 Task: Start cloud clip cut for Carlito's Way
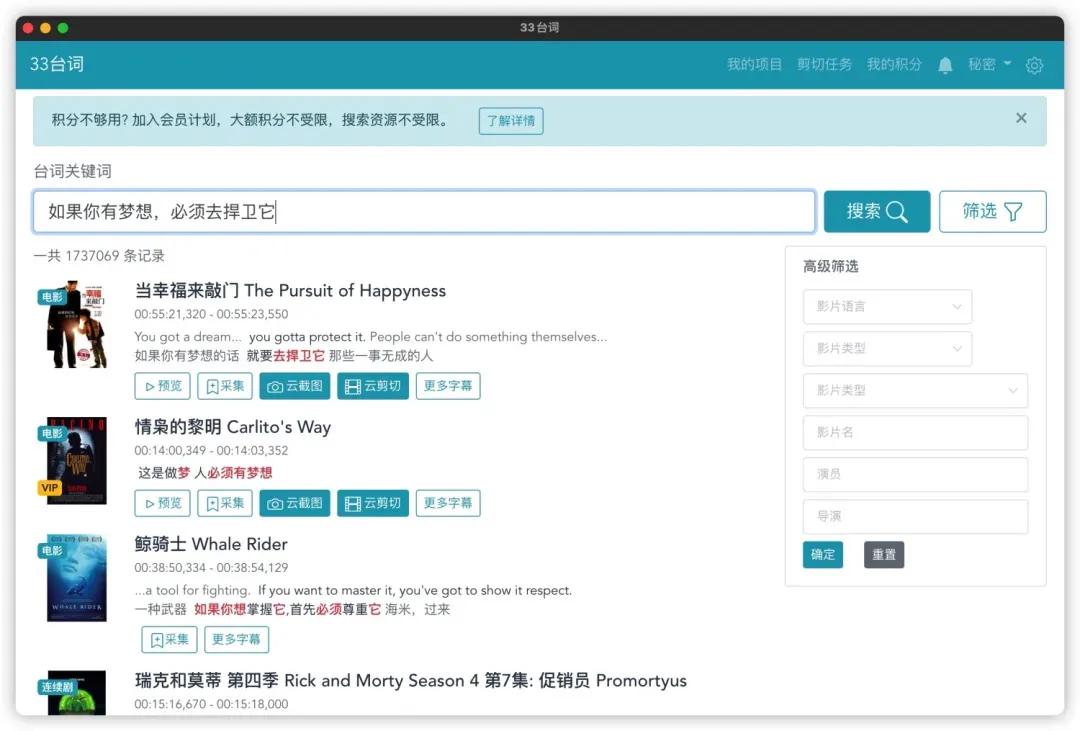tap(373, 503)
